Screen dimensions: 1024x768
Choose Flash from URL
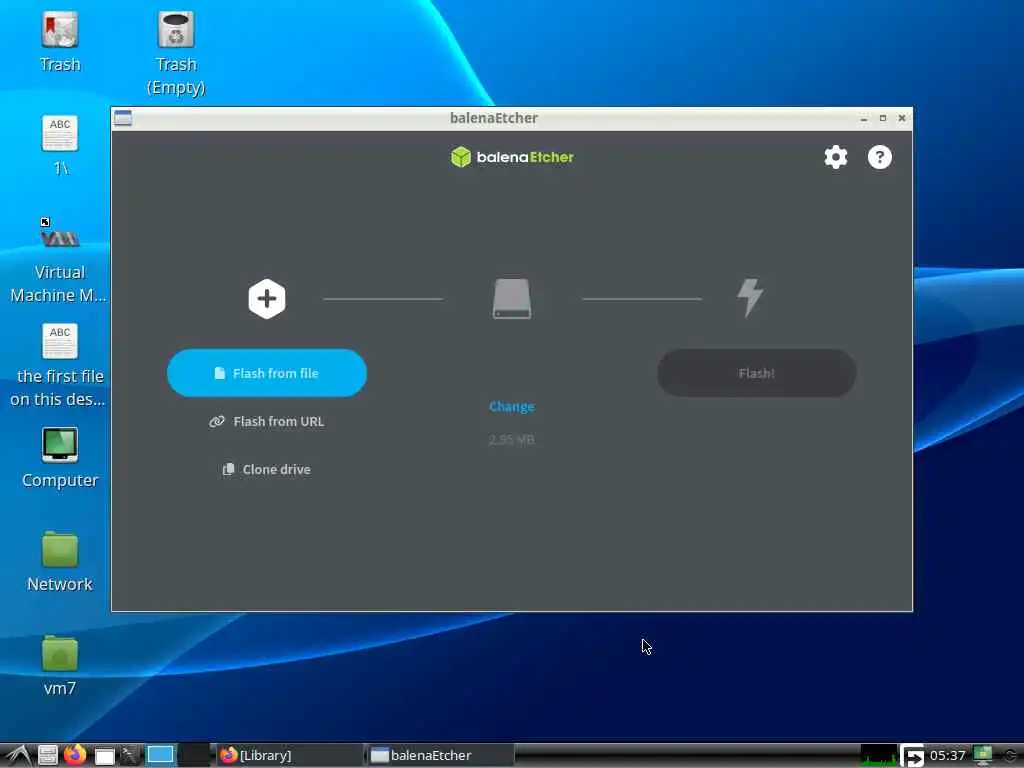(266, 421)
